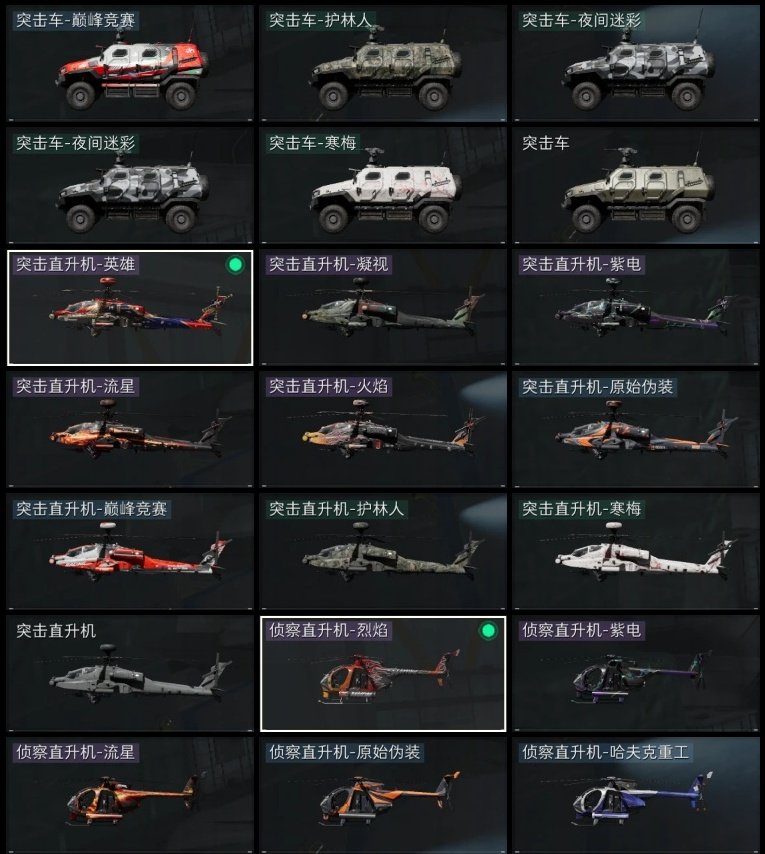Select the 突击车-巅峰竞赛 red vehicle skin
765x854 pixels.
click(x=130, y=63)
